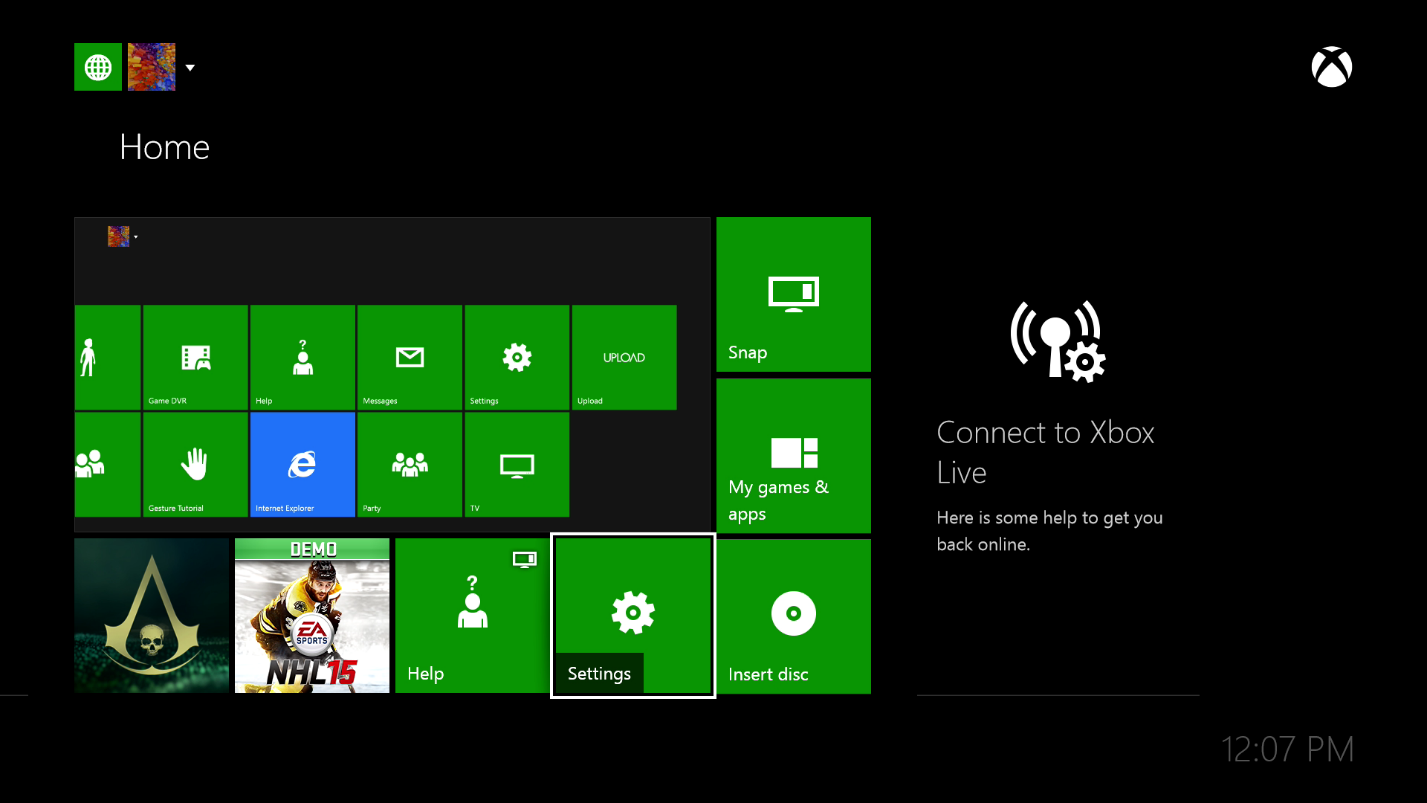Expand the profile dropdown arrow at top
Viewport: 1427px width, 803px height.
[x=190, y=68]
